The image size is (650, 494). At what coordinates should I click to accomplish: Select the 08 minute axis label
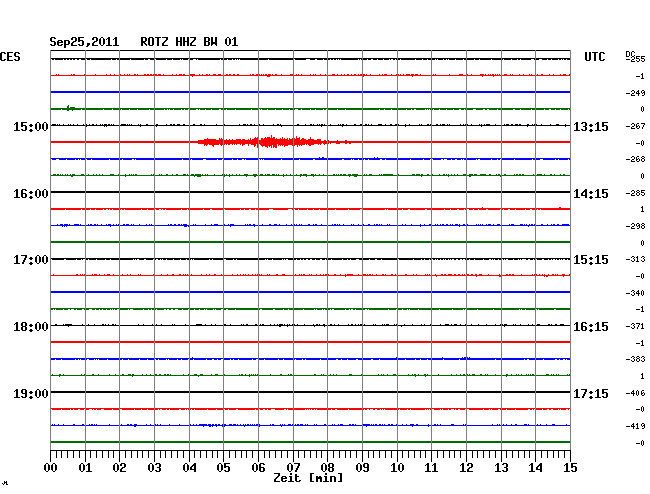point(327,467)
